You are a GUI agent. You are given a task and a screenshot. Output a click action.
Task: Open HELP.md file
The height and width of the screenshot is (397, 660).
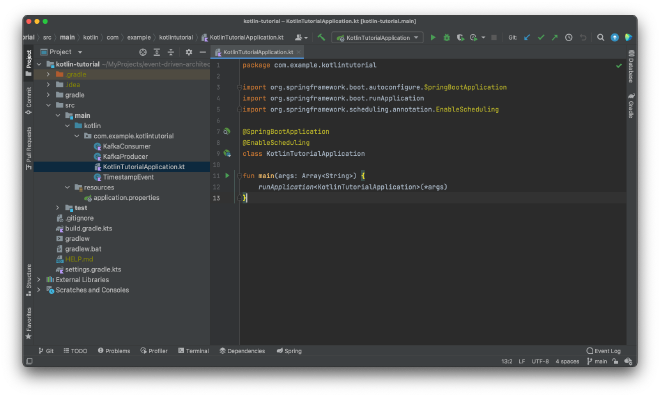click(75, 259)
